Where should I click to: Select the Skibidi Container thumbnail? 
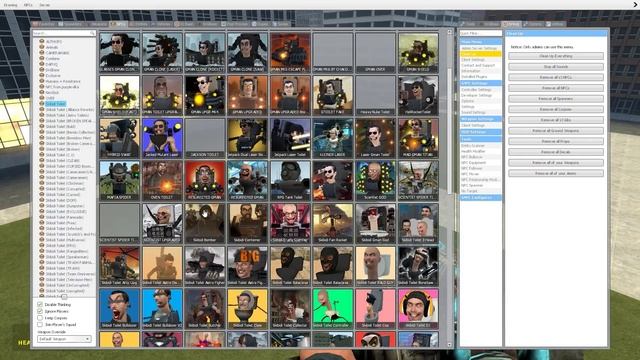coord(247,223)
